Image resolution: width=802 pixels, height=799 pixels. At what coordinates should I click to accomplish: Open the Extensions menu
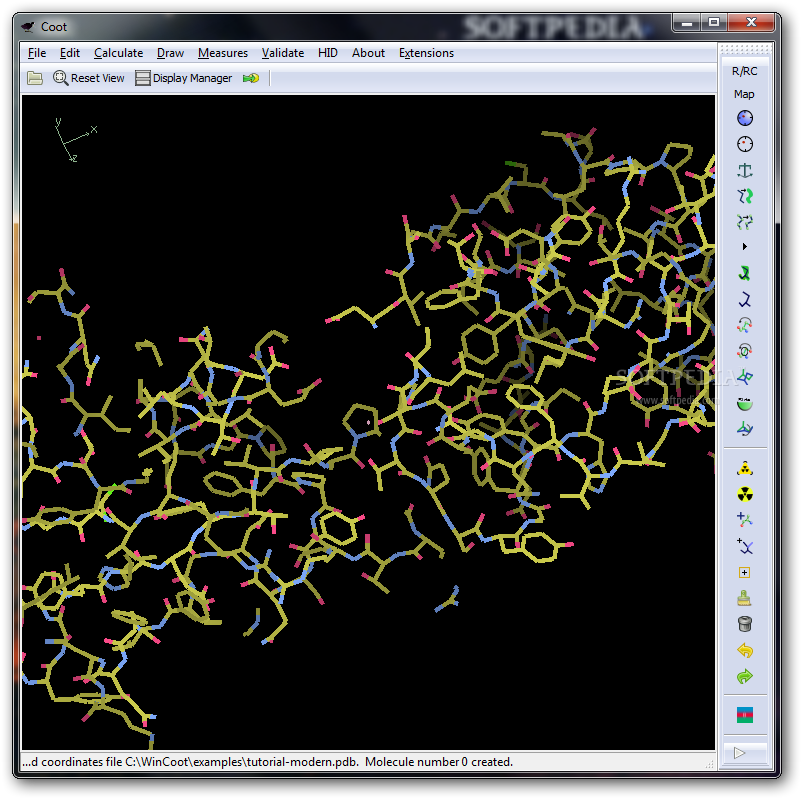(x=427, y=53)
